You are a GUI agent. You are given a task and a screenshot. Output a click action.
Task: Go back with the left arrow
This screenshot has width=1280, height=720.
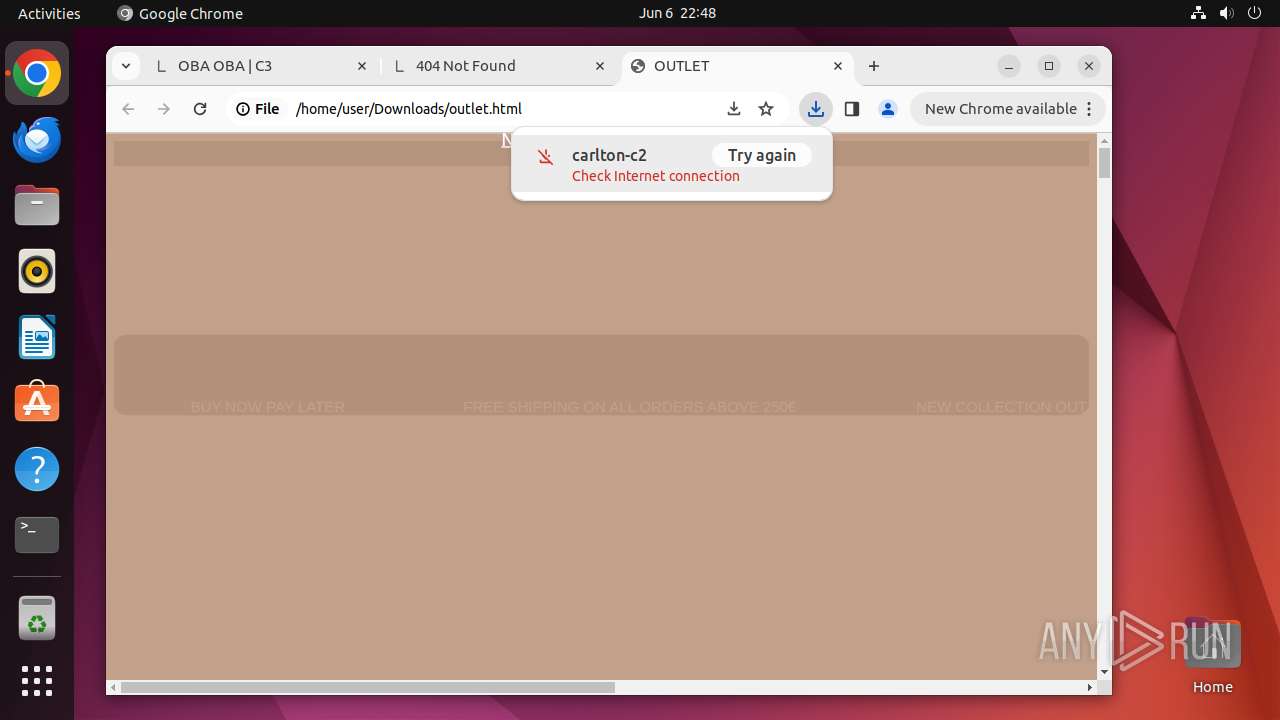coord(128,109)
